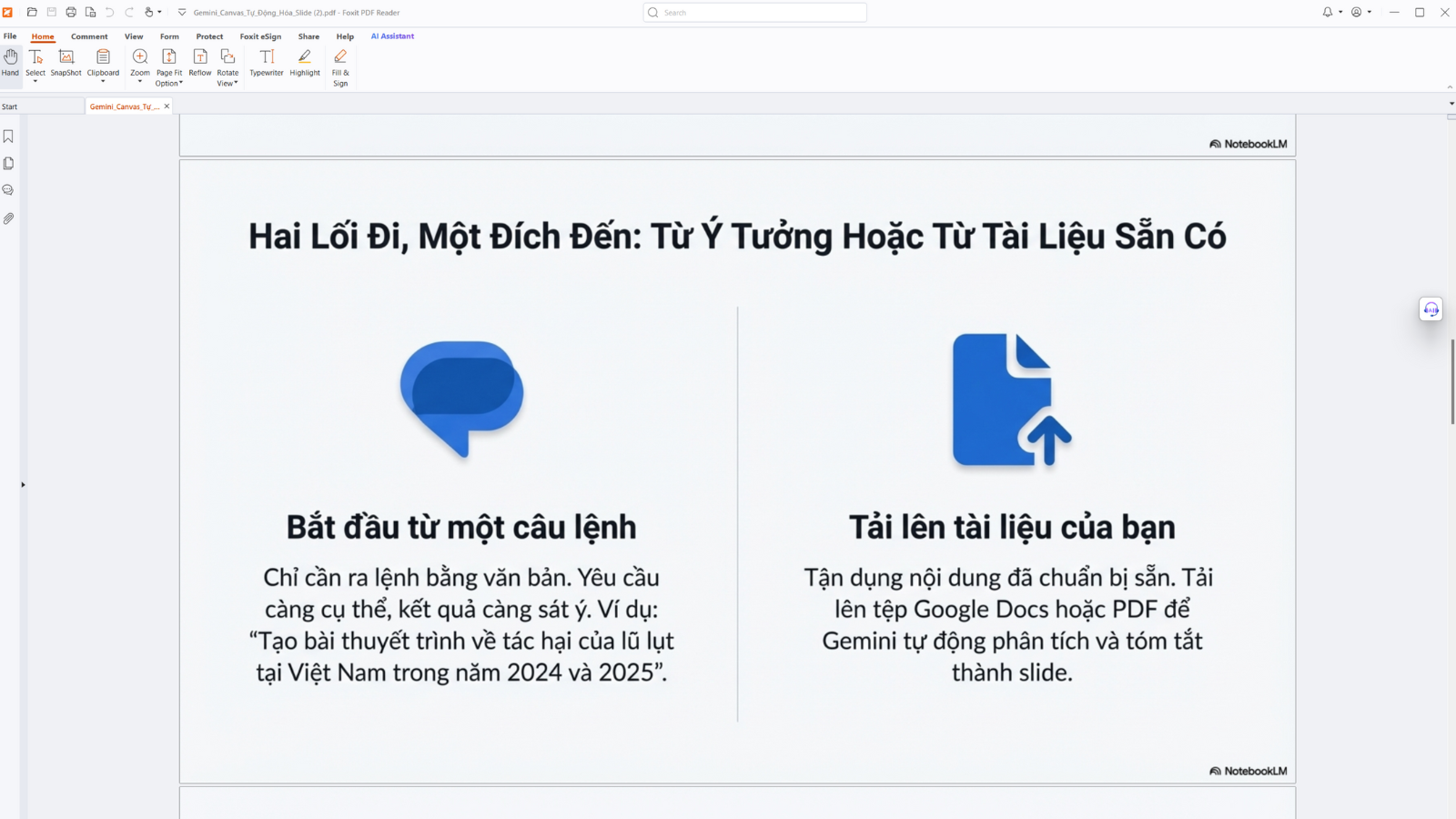Open the Bookmarks side panel
This screenshot has height=819, width=1456.
[x=8, y=136]
